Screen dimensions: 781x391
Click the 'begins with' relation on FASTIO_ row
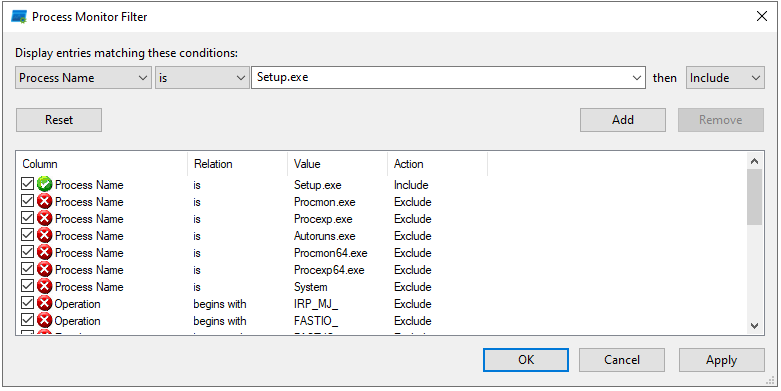(x=220, y=320)
